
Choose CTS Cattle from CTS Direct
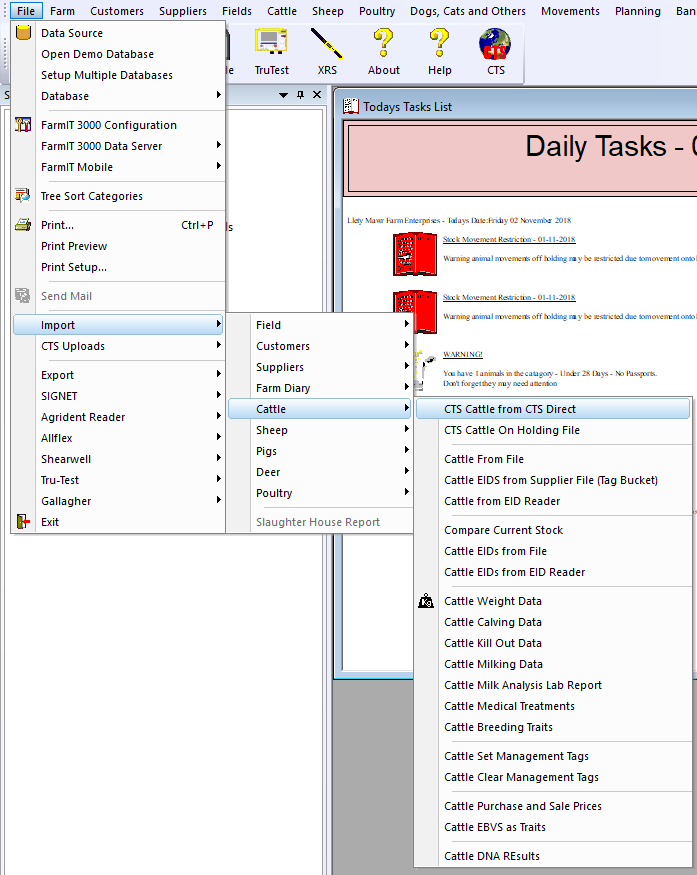[x=553, y=409]
